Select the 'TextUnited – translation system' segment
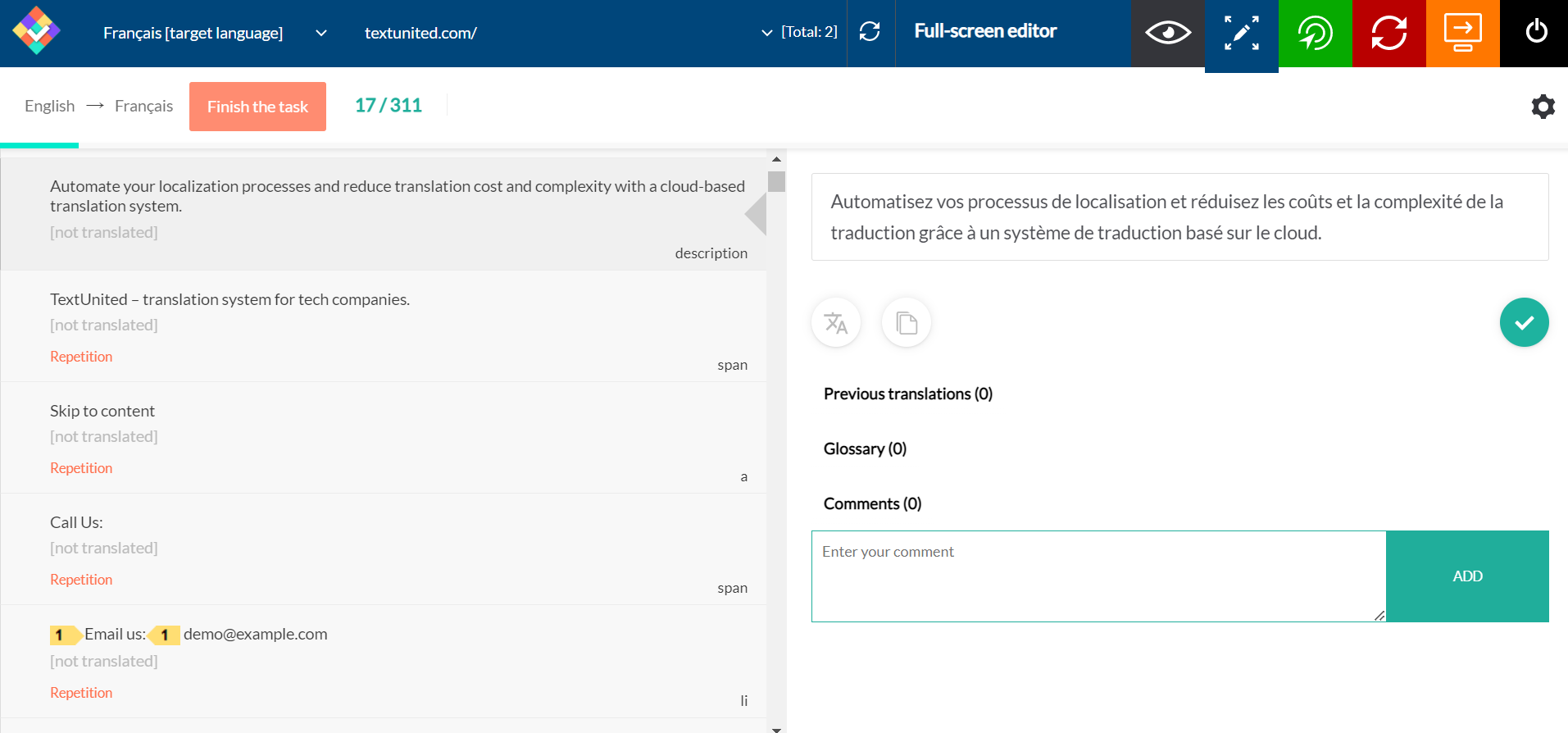 (384, 326)
